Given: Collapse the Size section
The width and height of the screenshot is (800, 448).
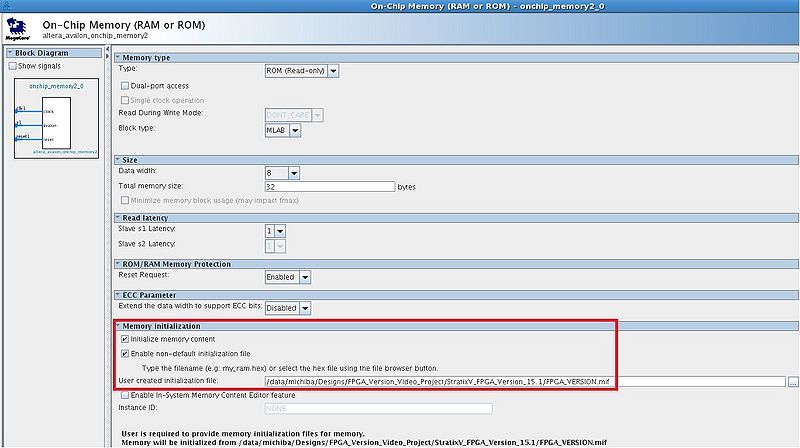Looking at the screenshot, I should pyautogui.click(x=117, y=160).
